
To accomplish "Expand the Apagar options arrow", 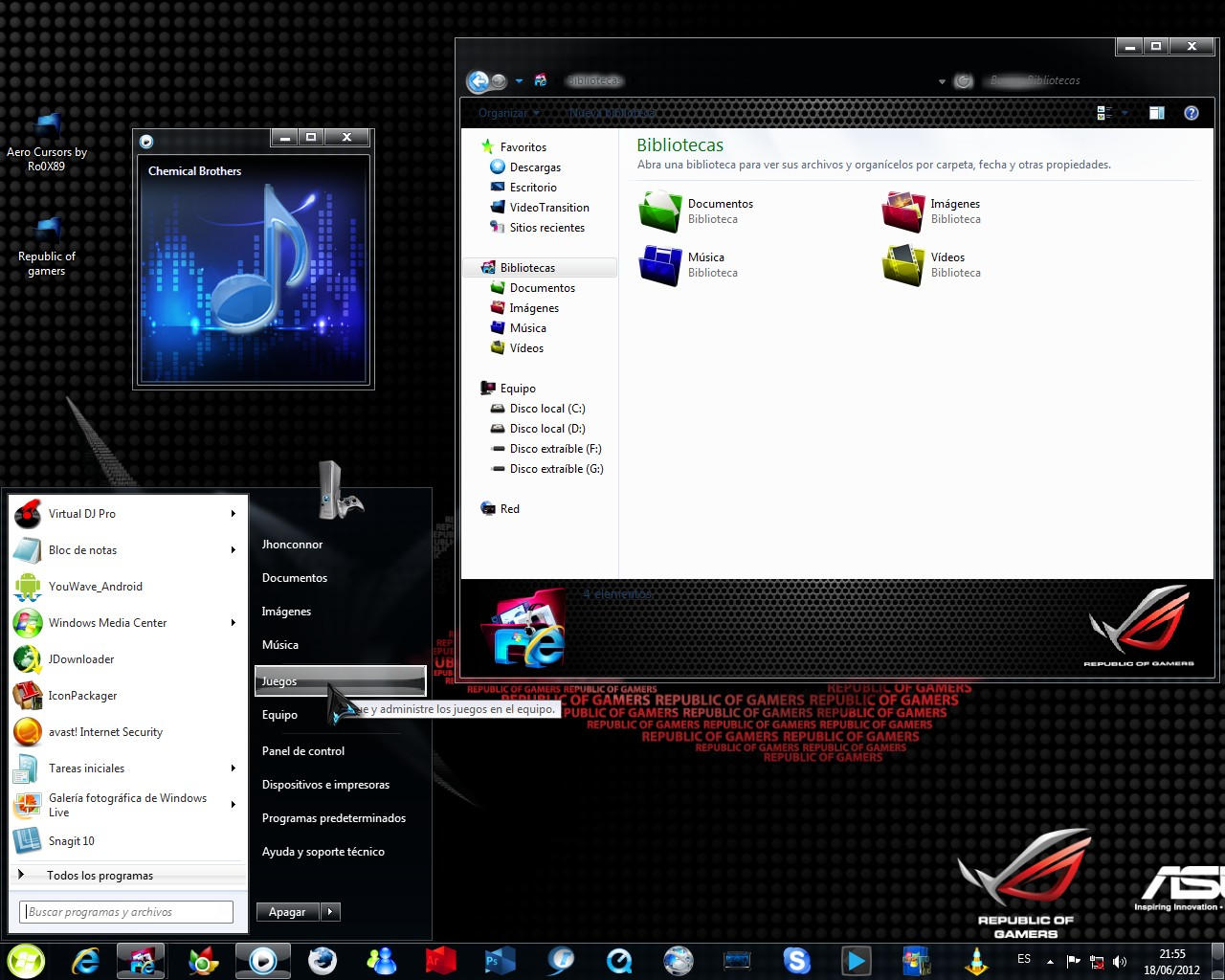I will 330,911.
